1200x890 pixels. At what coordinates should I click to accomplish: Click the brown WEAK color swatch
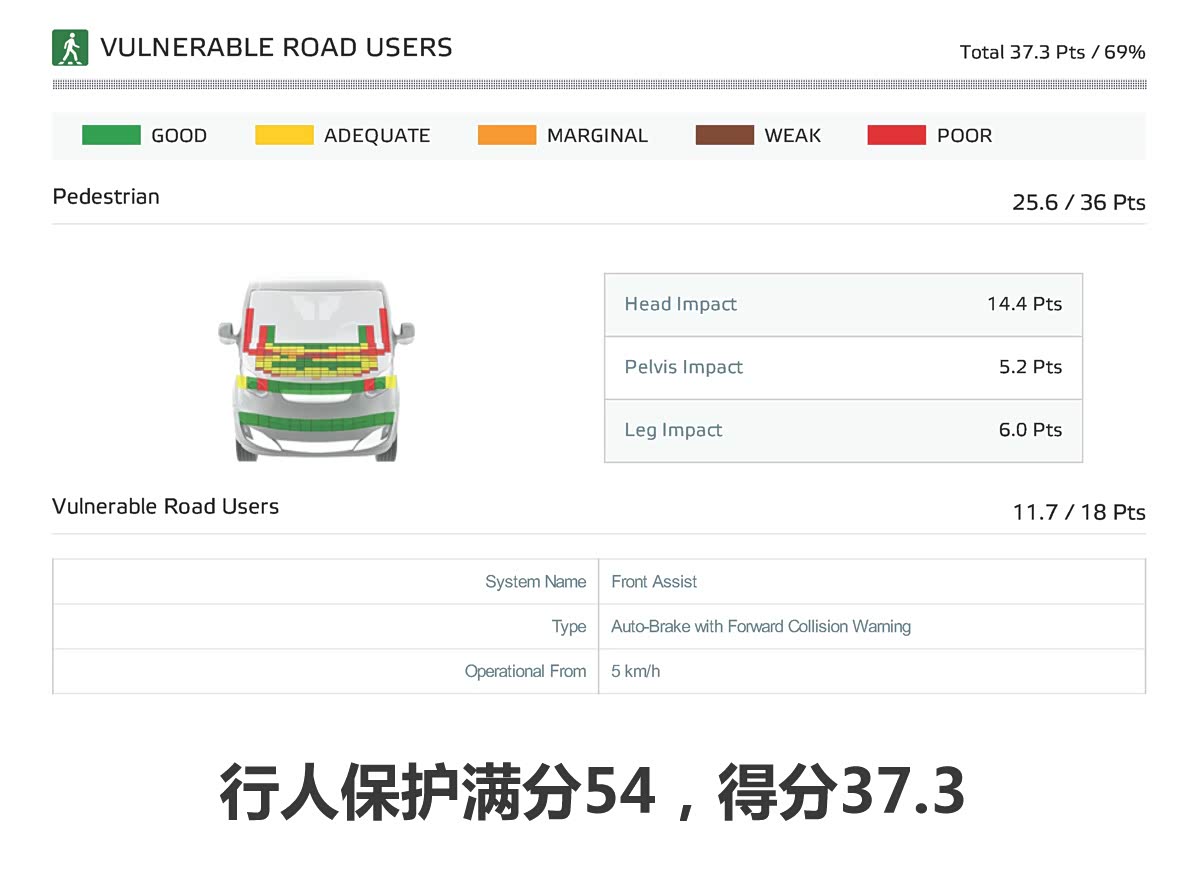[725, 135]
